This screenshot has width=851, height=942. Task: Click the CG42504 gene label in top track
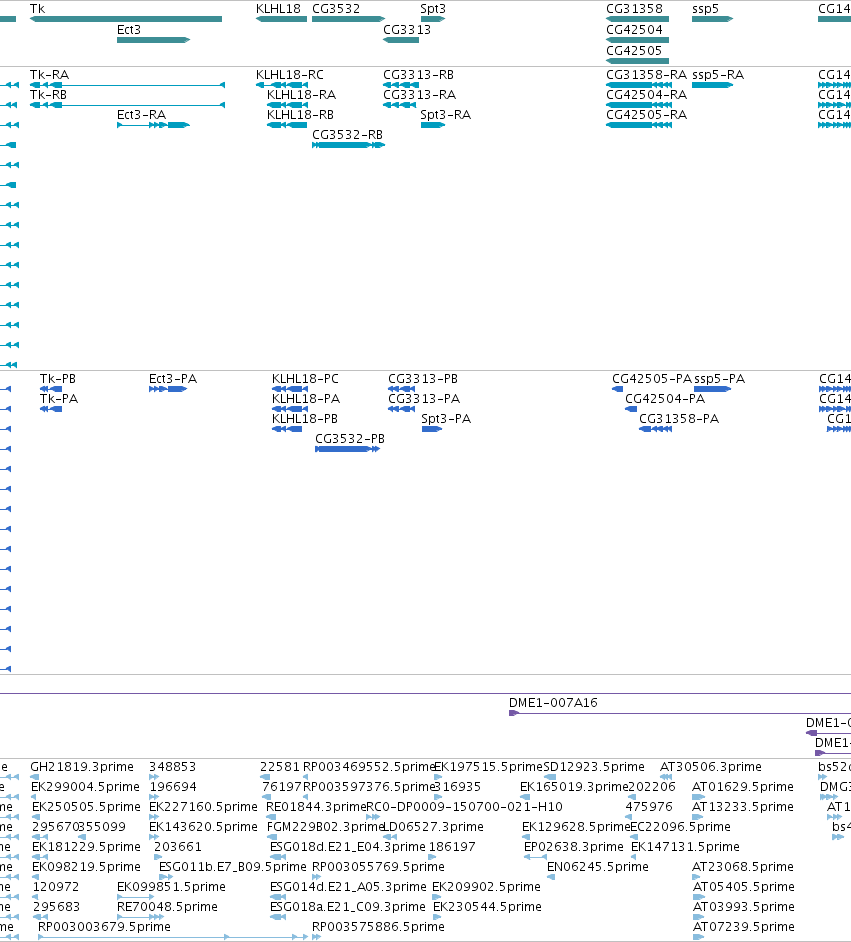click(634, 29)
